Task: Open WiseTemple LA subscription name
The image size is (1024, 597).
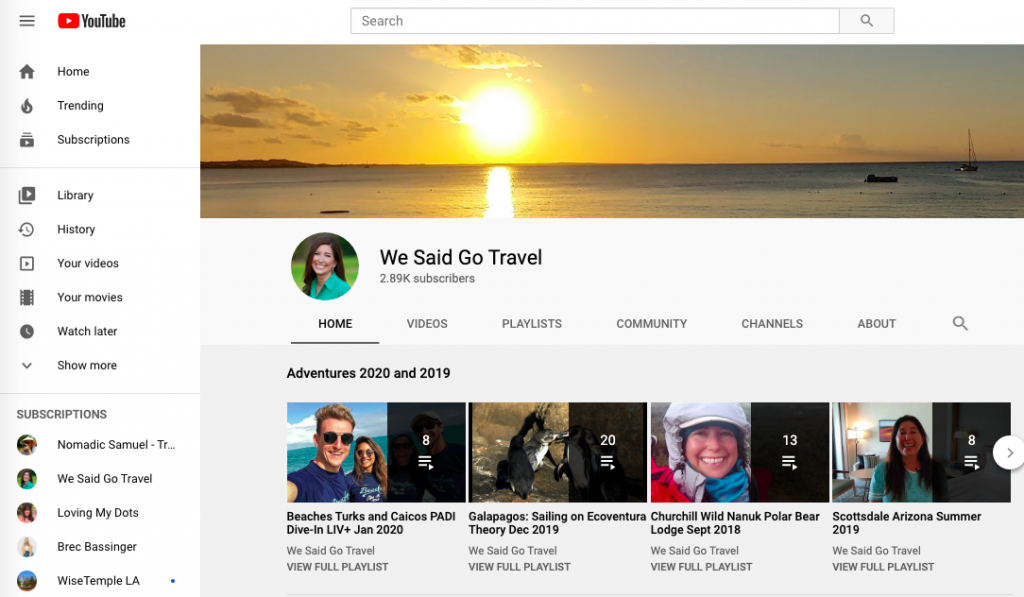Action: [x=98, y=581]
